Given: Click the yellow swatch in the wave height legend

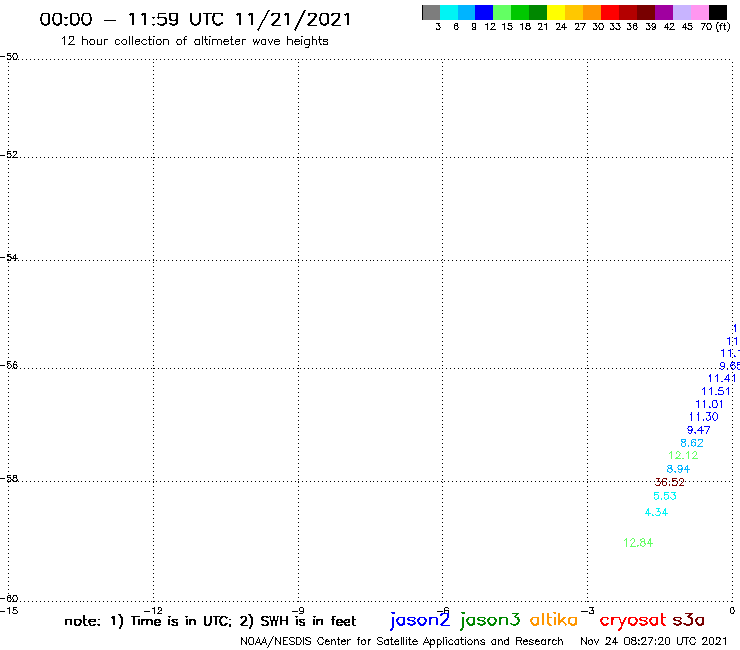Looking at the screenshot, I should click(556, 12).
